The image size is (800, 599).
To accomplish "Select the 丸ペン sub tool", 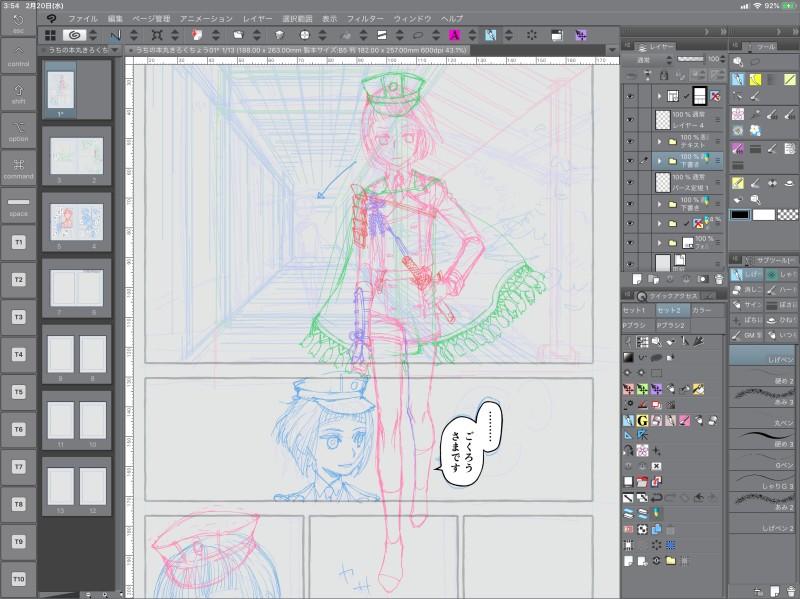I will point(762,417).
